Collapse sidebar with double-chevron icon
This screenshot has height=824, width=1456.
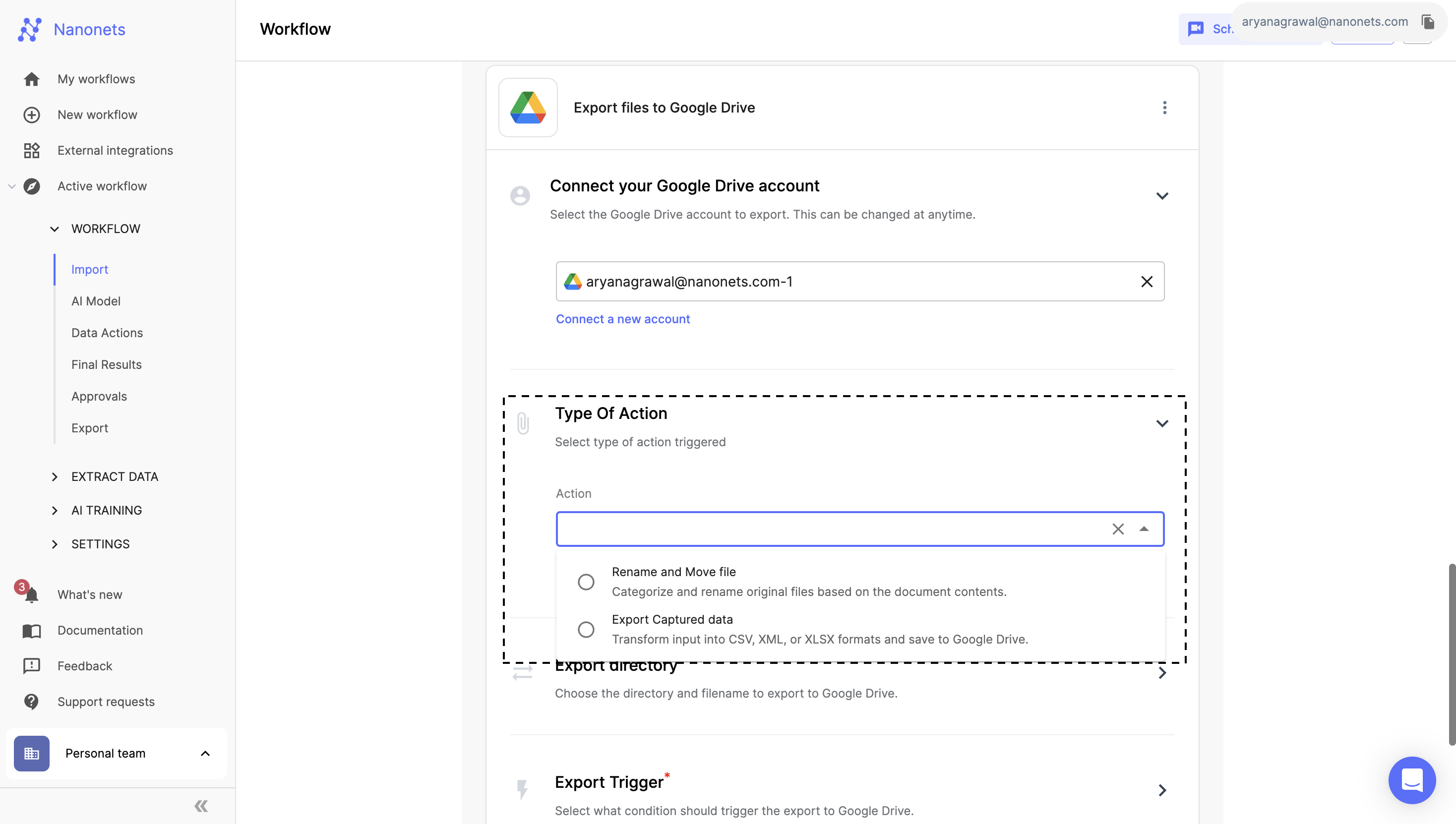(201, 806)
